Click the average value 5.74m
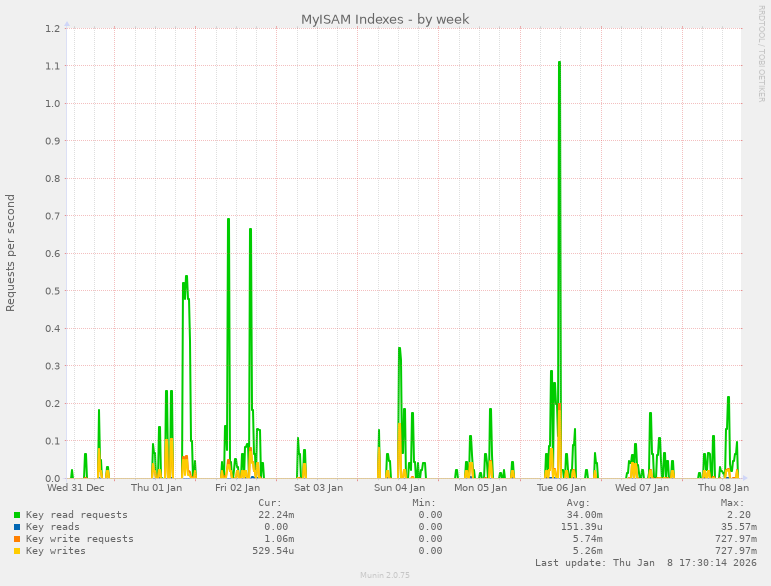771x586 pixels. pyautogui.click(x=587, y=539)
